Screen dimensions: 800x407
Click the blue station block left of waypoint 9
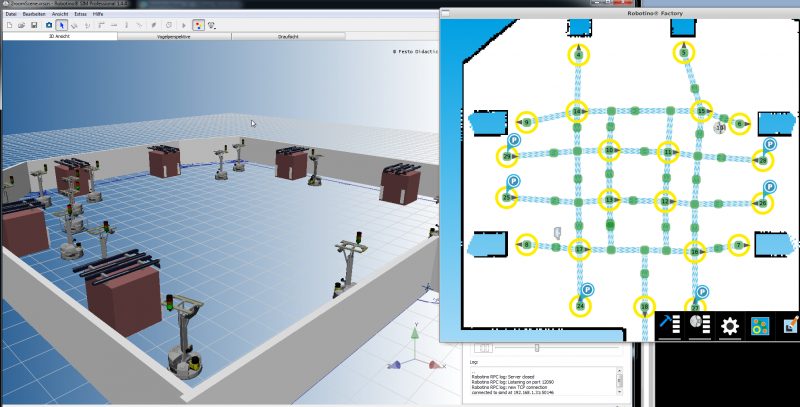pos(488,123)
